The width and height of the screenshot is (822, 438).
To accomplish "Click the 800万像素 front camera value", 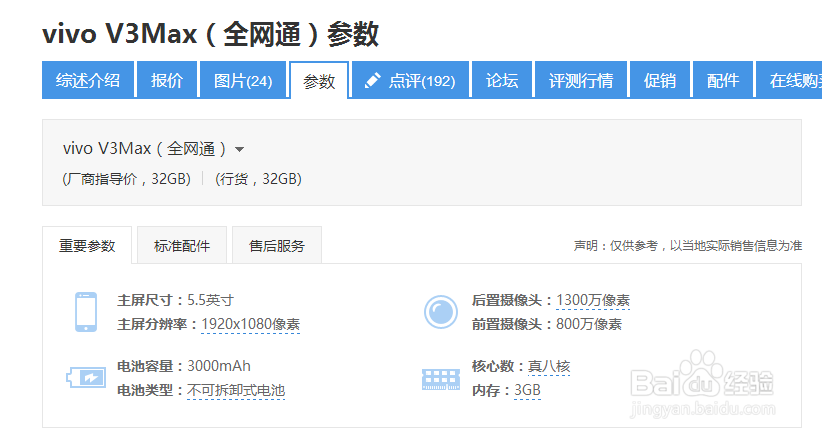I will pyautogui.click(x=589, y=324).
